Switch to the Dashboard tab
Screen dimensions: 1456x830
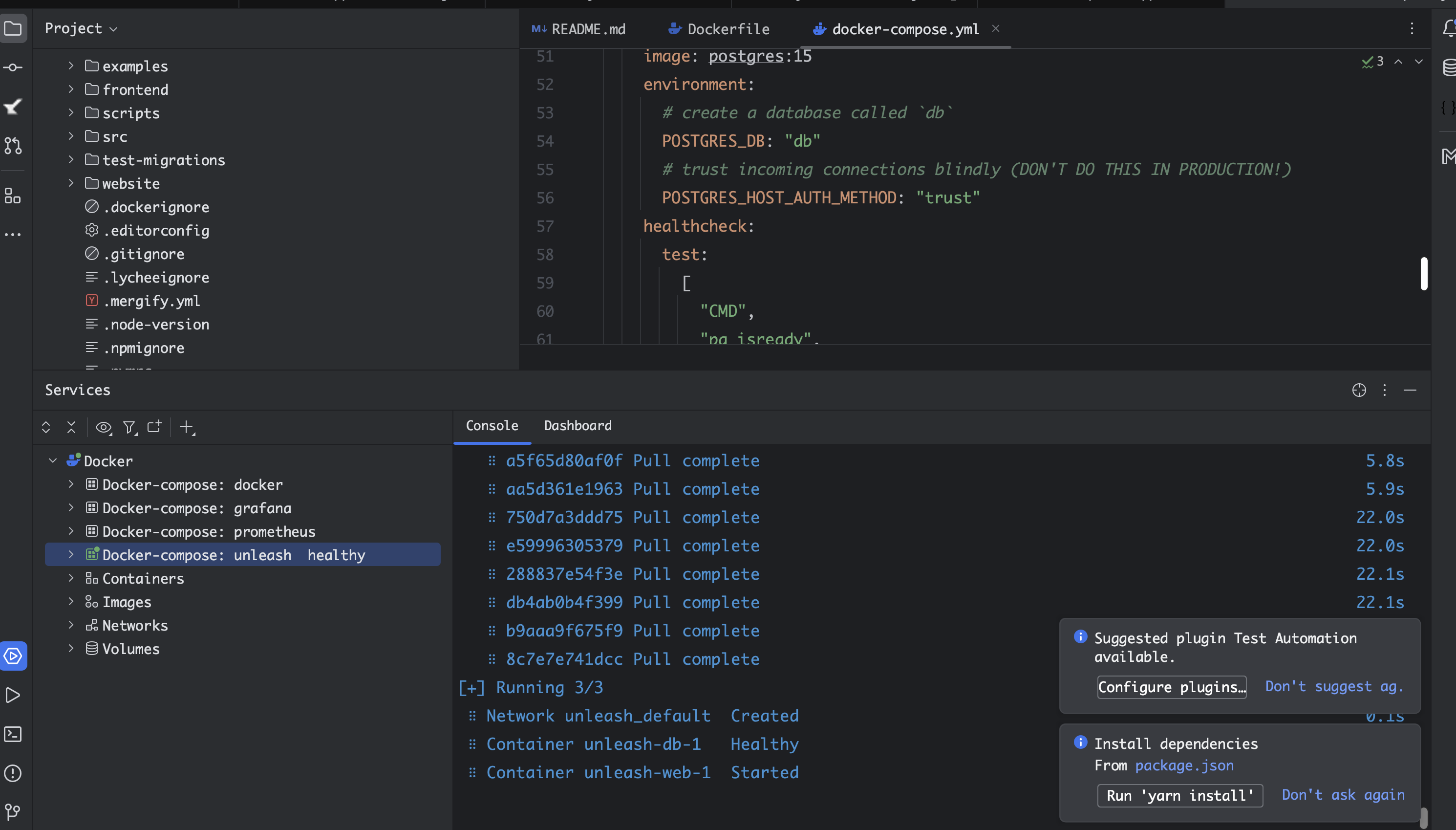[577, 426]
